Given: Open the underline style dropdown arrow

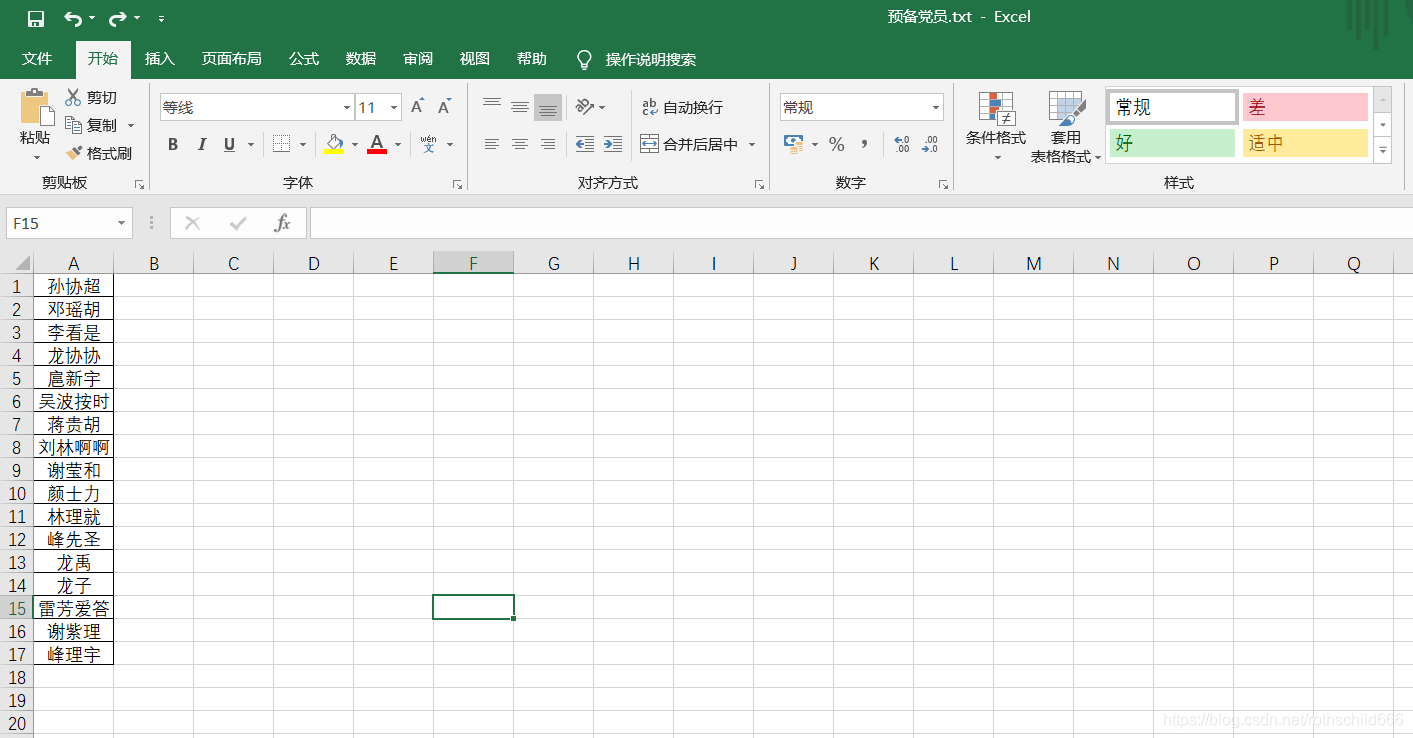Looking at the screenshot, I should click(249, 144).
